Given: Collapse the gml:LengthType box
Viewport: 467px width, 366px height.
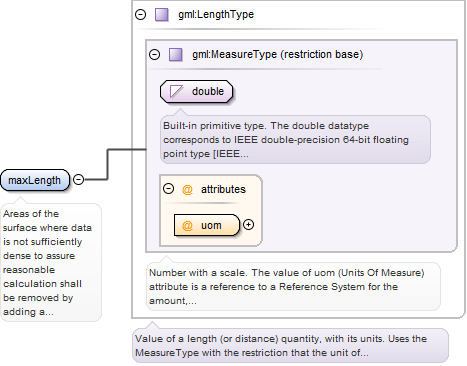Looking at the screenshot, I should [x=140, y=14].
